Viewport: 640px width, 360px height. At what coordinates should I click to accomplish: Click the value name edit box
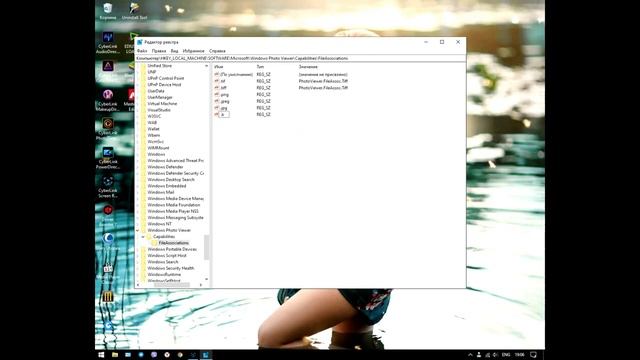[224, 115]
